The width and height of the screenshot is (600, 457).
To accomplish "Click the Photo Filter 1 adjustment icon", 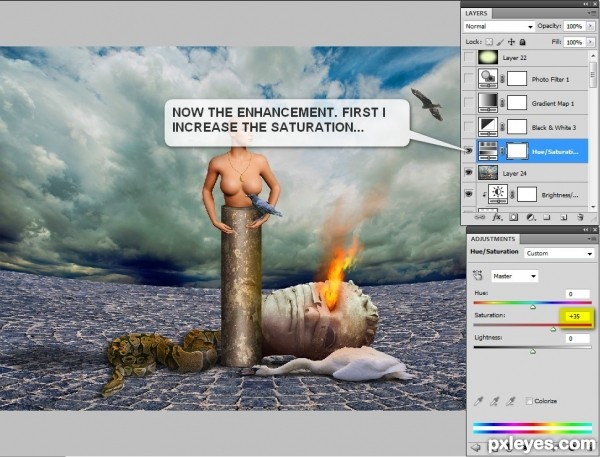I will point(488,79).
